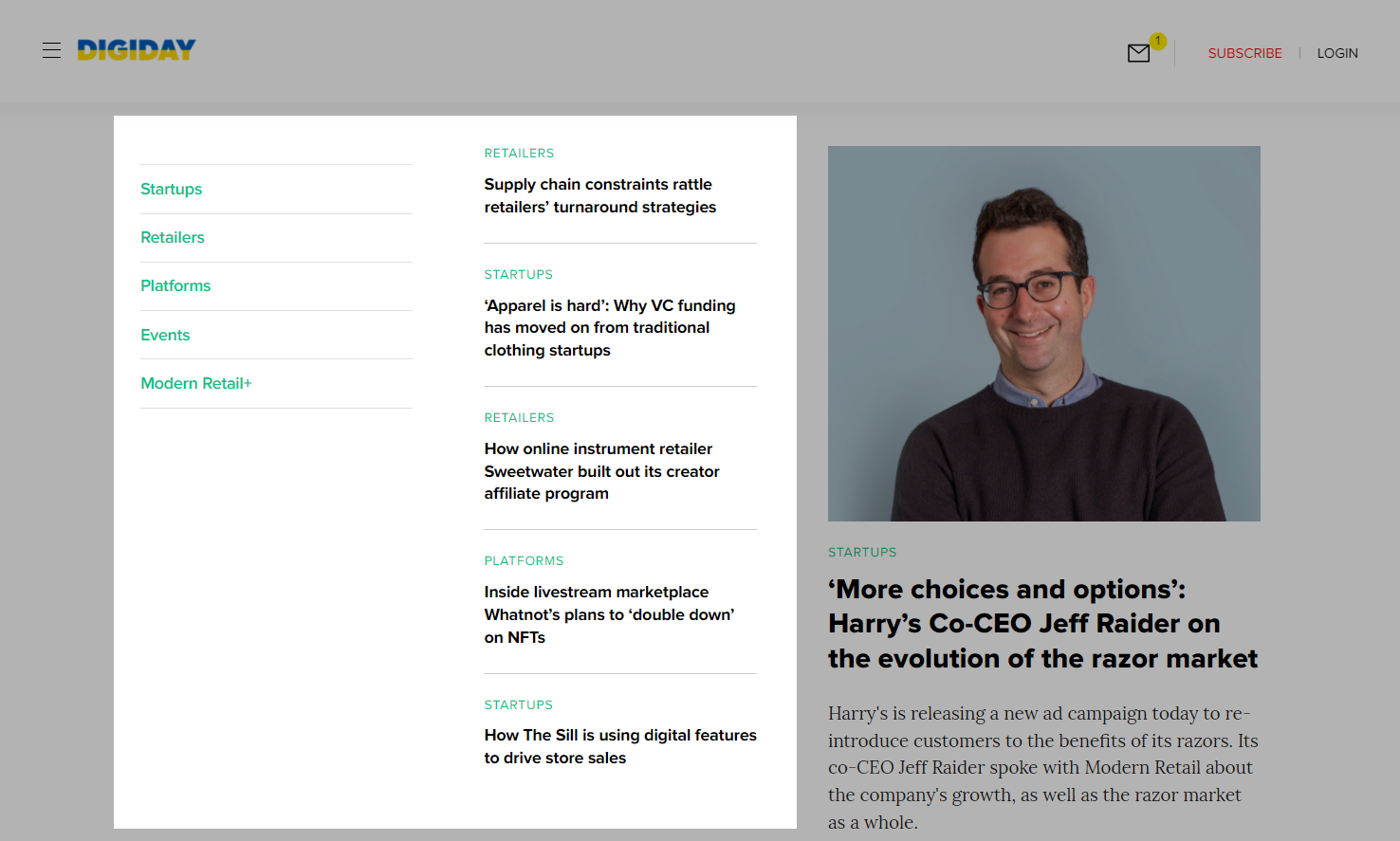This screenshot has height=841, width=1400.
Task: Open the Platforms menu item
Action: 175,285
